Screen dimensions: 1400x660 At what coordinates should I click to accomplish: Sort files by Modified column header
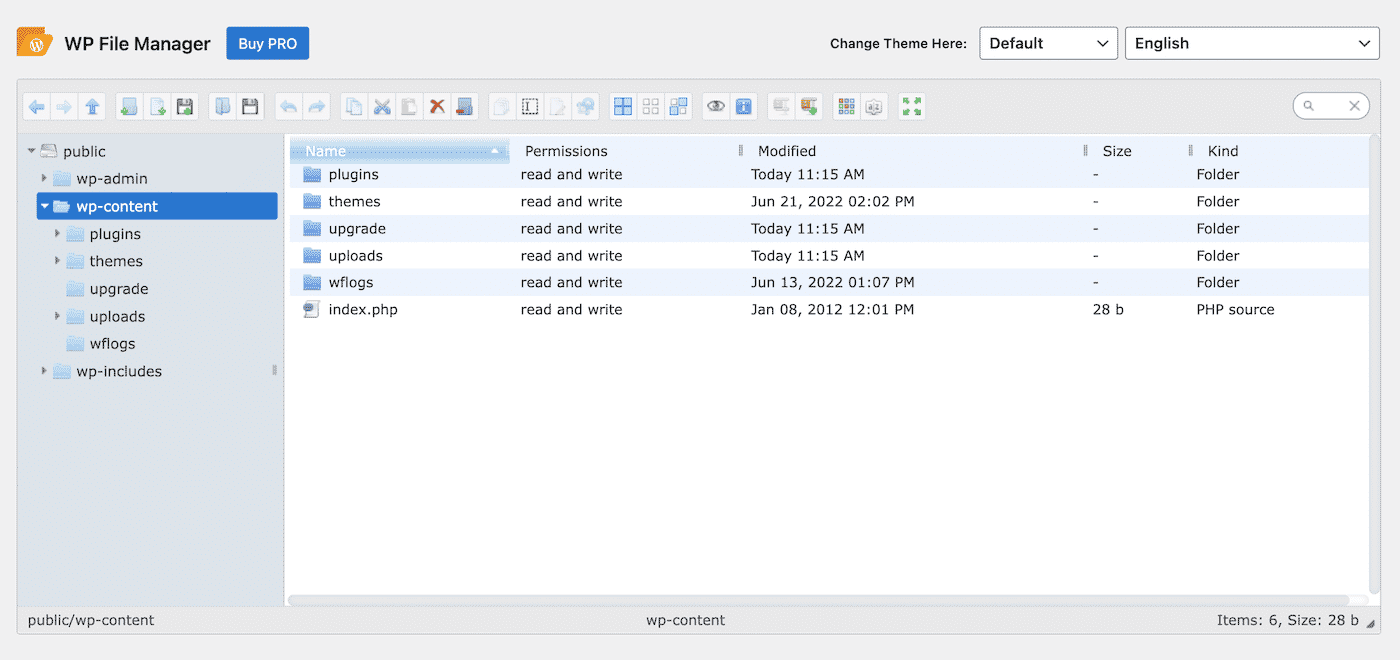tap(787, 151)
